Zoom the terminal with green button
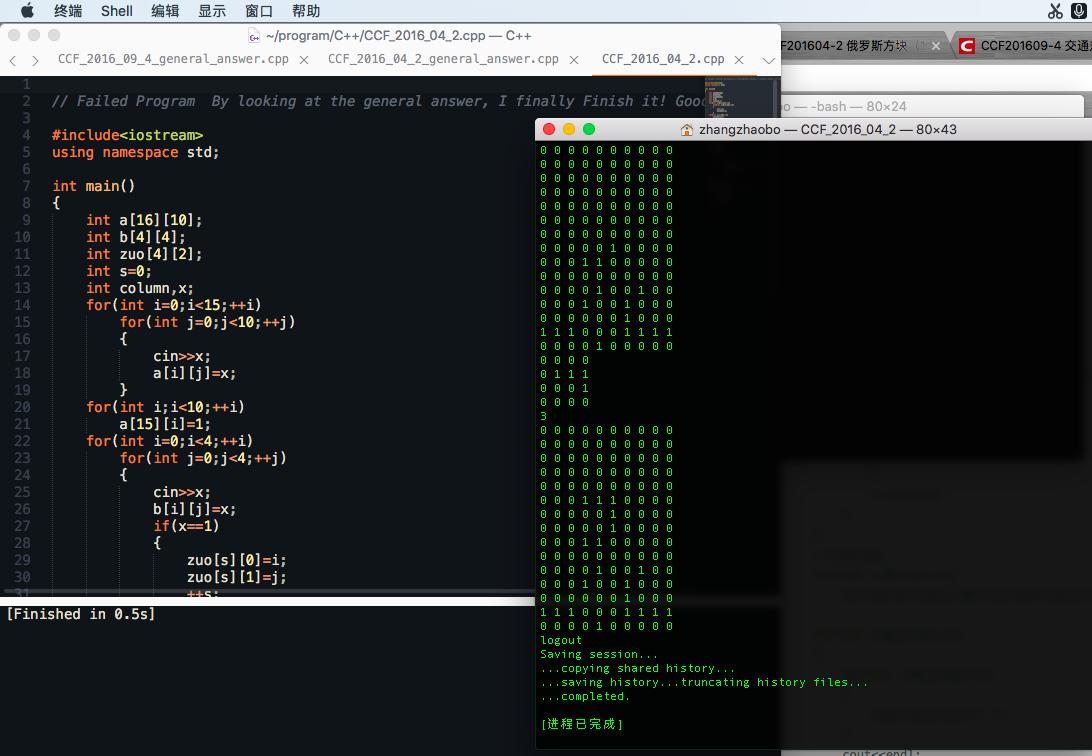1092x756 pixels. pos(589,129)
